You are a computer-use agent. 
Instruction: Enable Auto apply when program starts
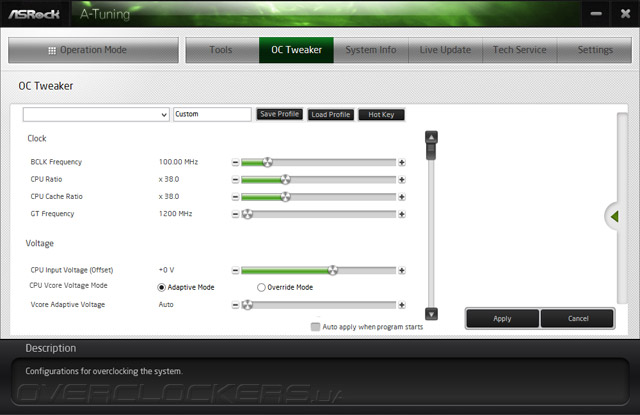(315, 327)
